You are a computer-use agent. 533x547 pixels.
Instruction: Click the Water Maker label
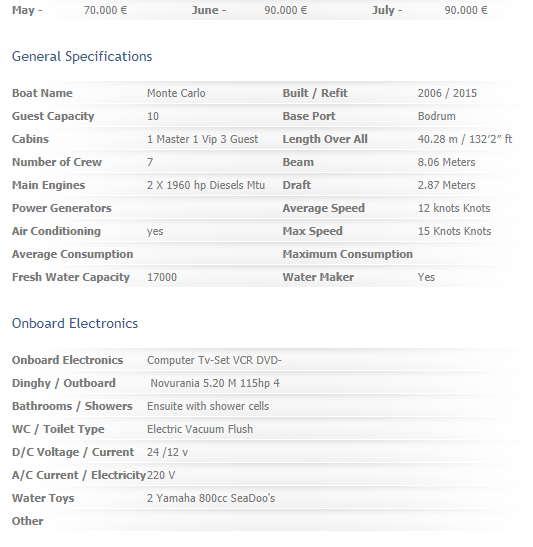[x=318, y=277]
